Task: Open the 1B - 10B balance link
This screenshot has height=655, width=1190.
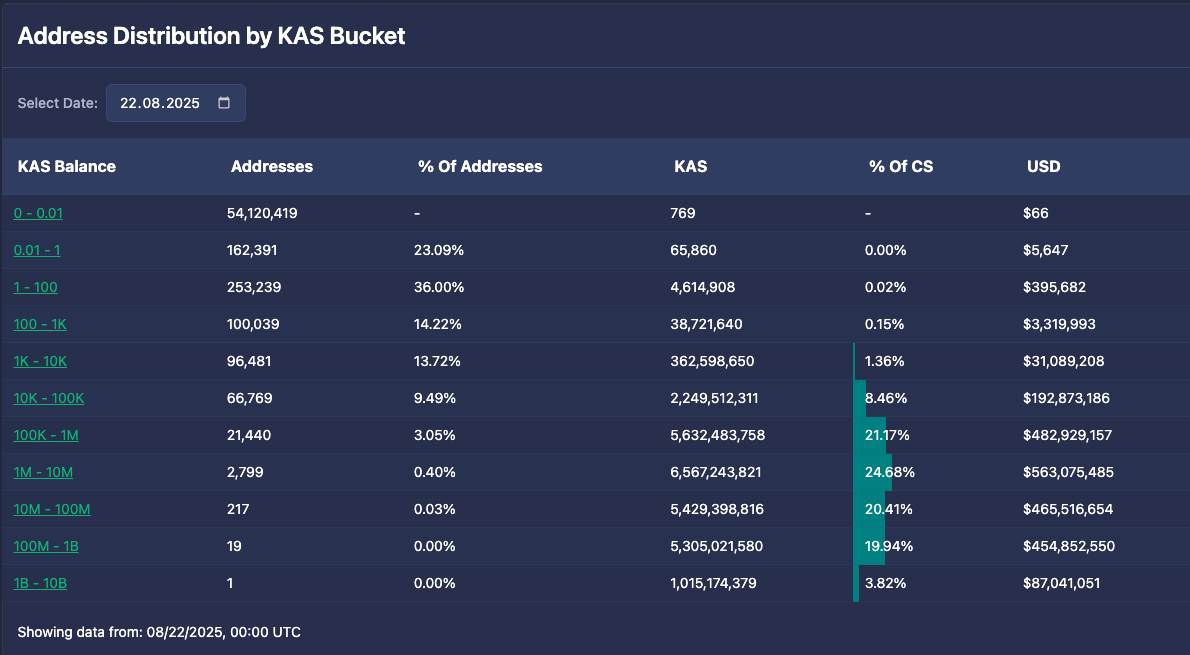Action: tap(40, 583)
